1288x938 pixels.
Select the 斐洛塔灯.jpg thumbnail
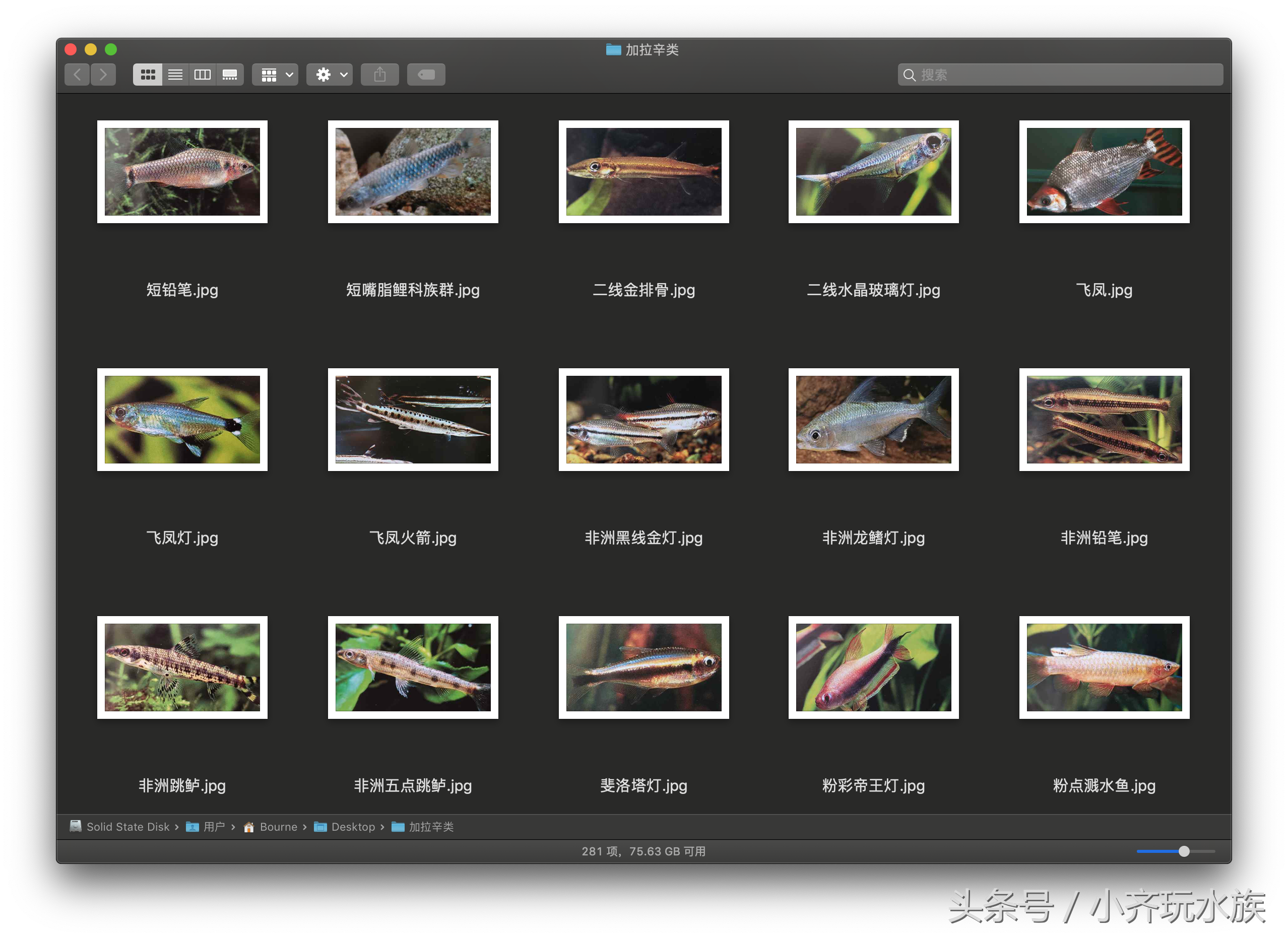point(644,667)
